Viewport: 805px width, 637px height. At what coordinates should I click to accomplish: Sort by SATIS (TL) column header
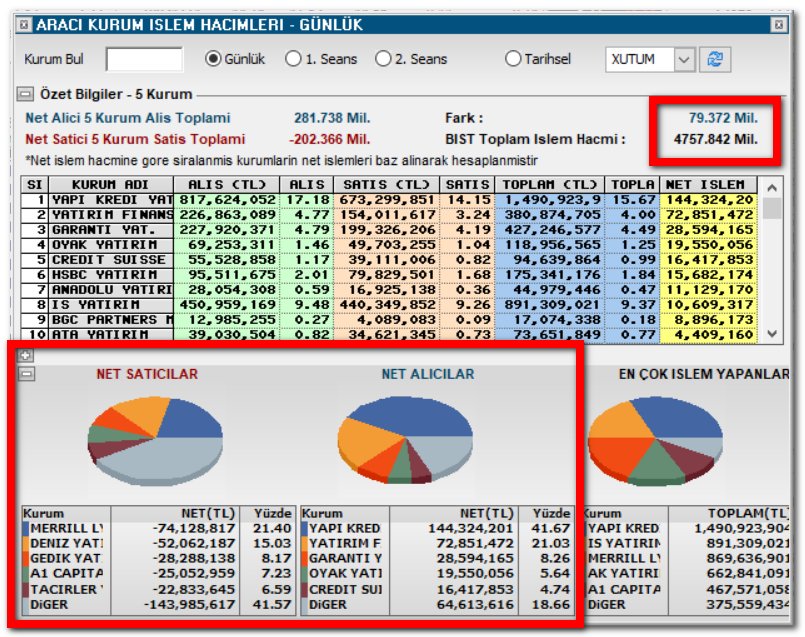click(387, 184)
